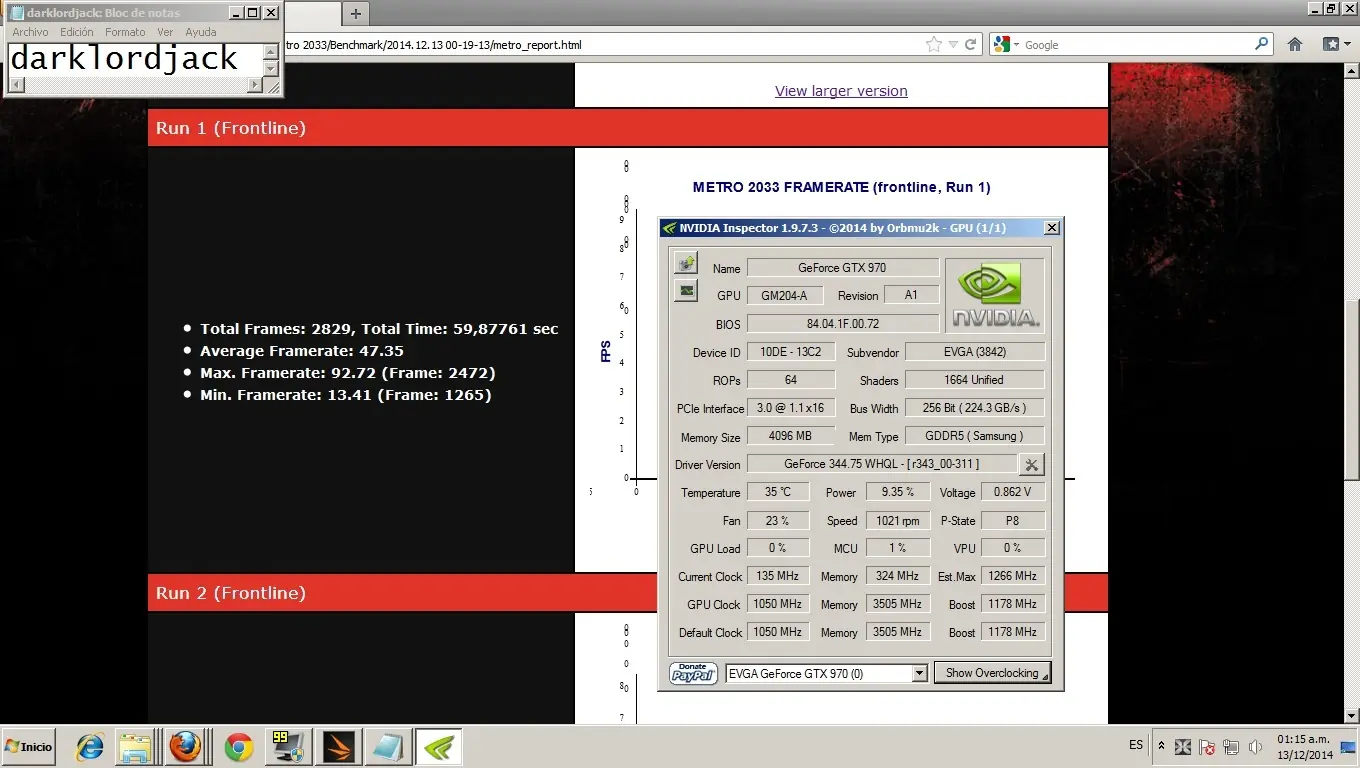Image resolution: width=1360 pixels, height=768 pixels.
Task: Open driver profile settings wrench icon
Action: pos(1031,464)
